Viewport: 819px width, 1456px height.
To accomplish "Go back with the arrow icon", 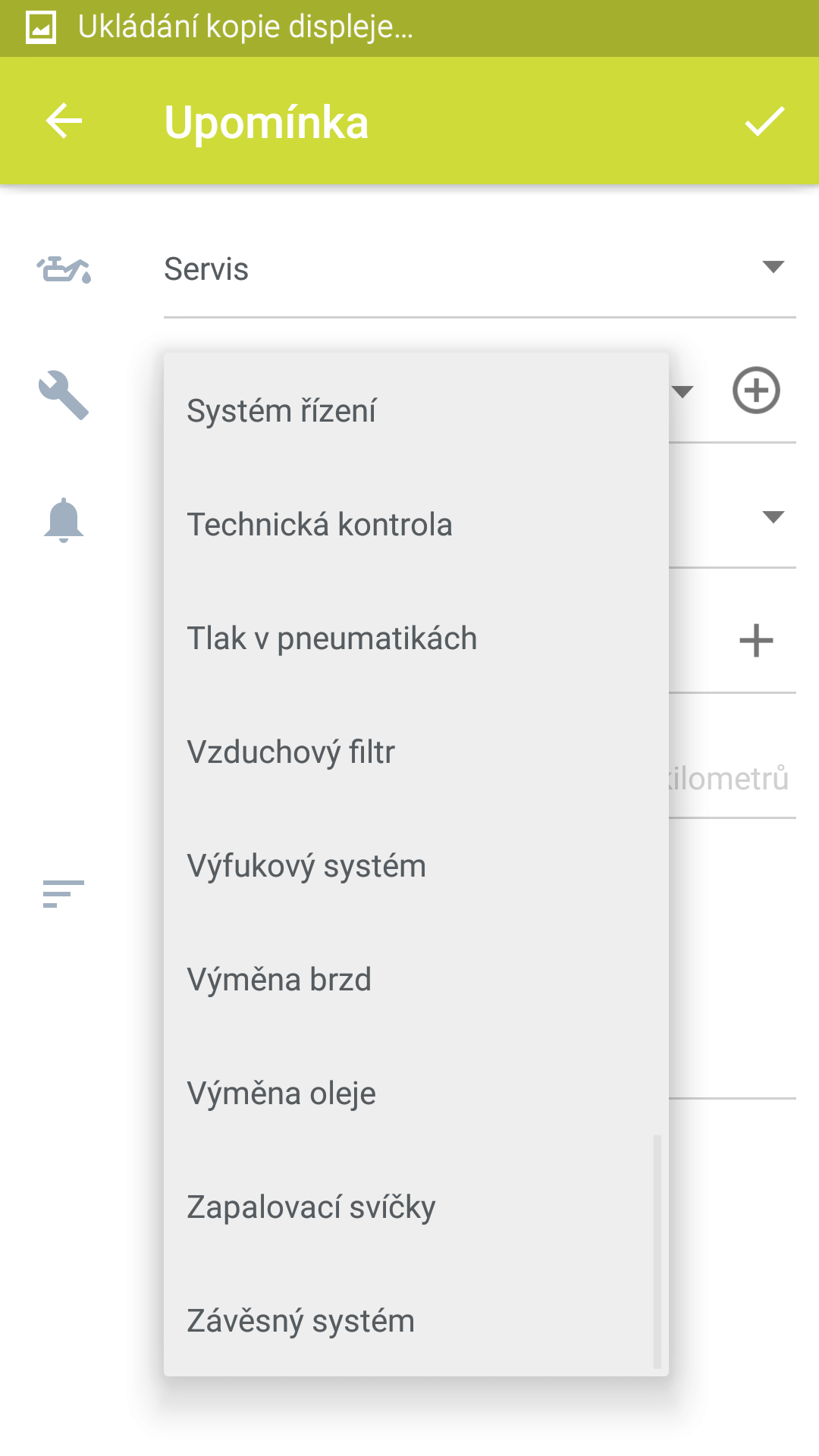I will pyautogui.click(x=64, y=121).
